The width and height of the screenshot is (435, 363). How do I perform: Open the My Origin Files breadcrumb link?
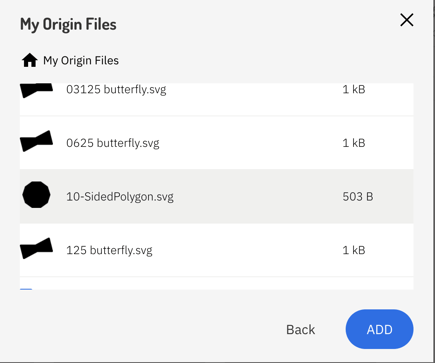81,61
